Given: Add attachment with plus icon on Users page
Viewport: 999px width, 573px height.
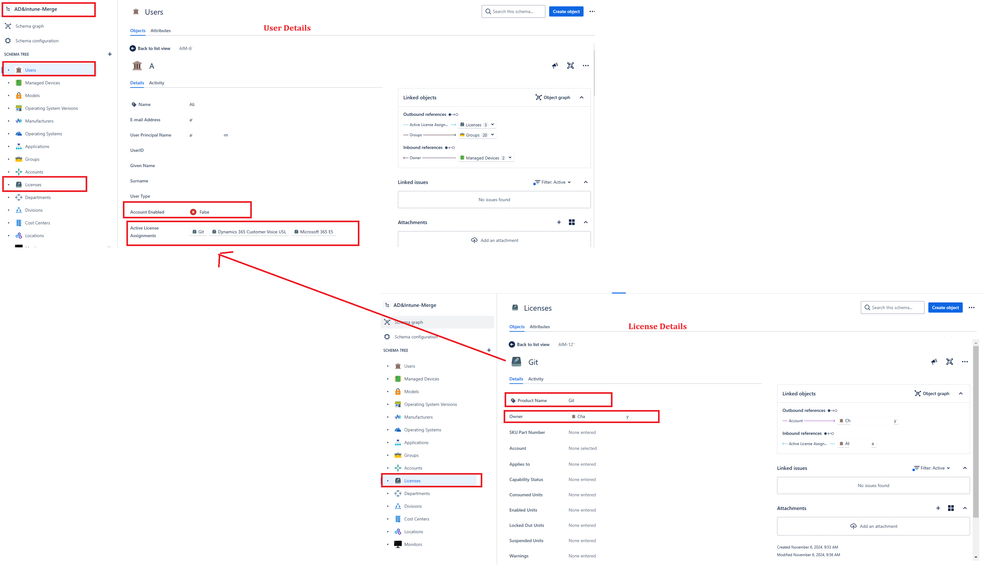Looking at the screenshot, I should coord(559,222).
